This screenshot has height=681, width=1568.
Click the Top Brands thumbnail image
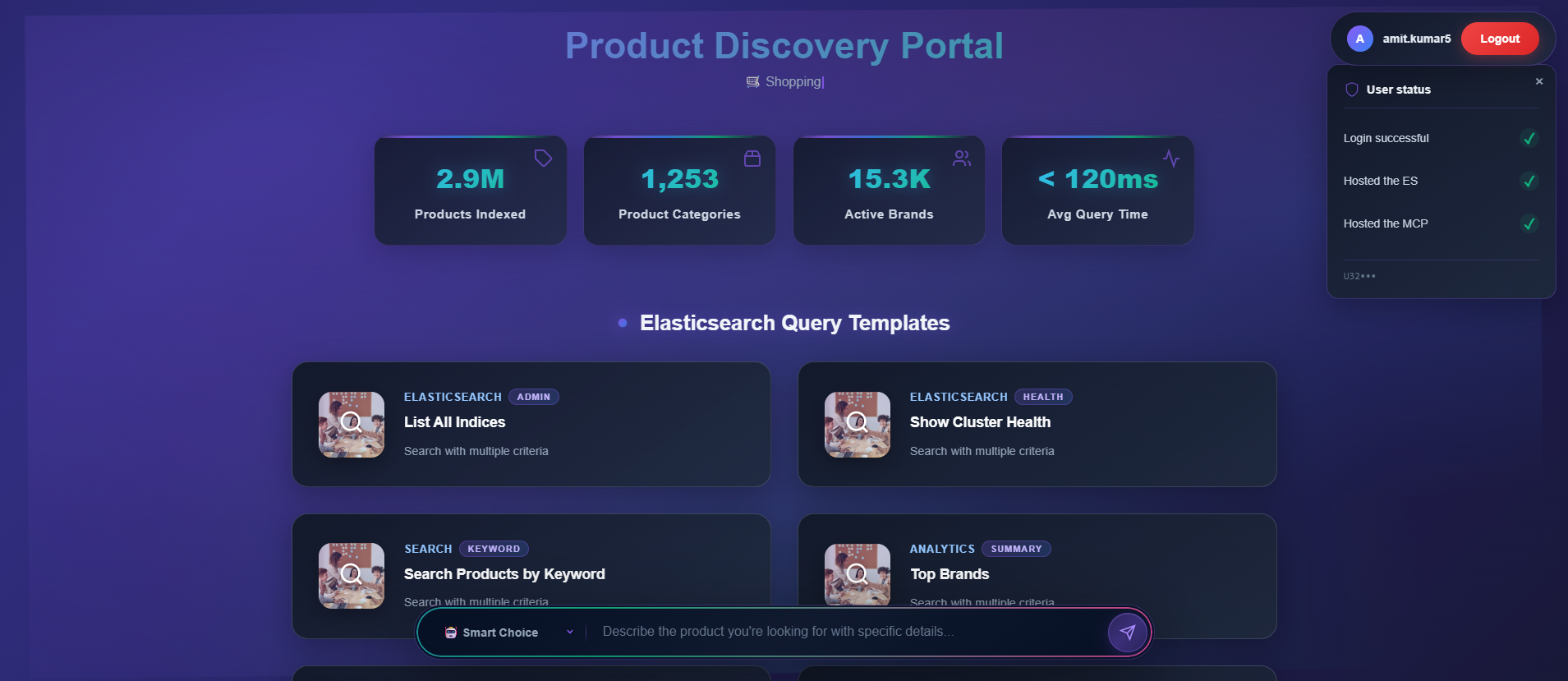858,576
